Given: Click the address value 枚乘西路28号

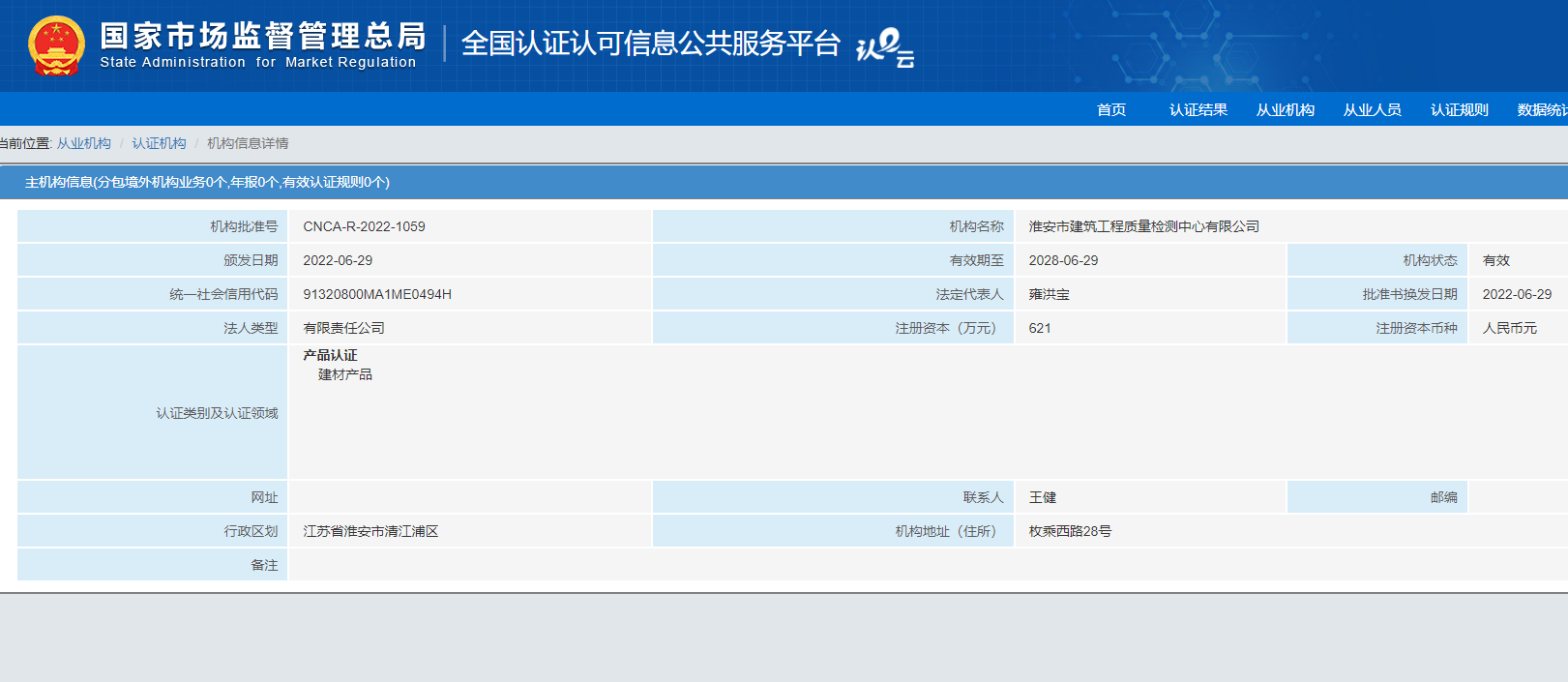Looking at the screenshot, I should (x=1070, y=531).
